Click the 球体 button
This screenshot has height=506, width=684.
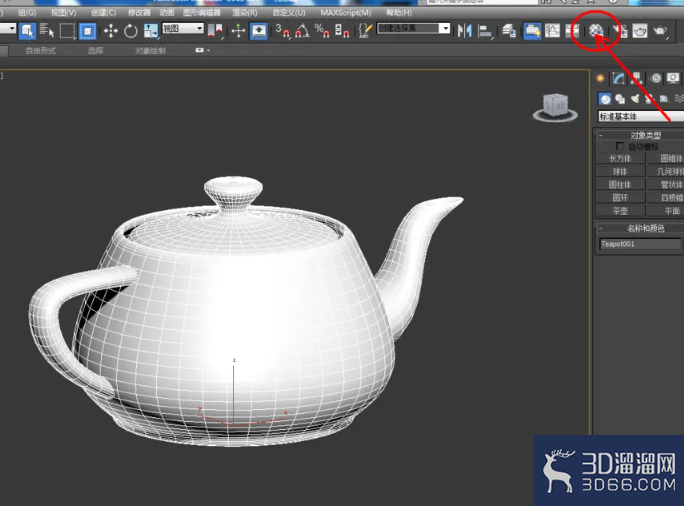620,171
